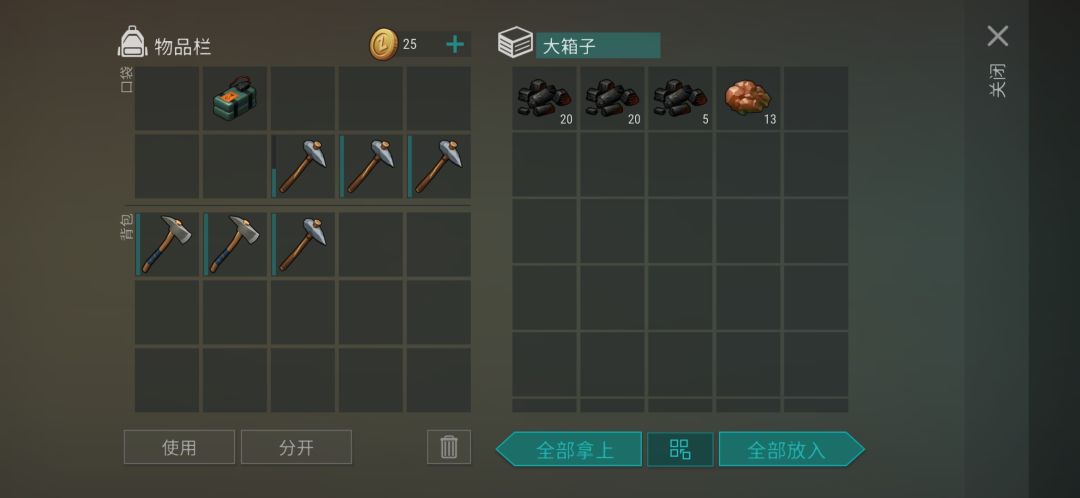Click the sort grid icon button

point(680,450)
